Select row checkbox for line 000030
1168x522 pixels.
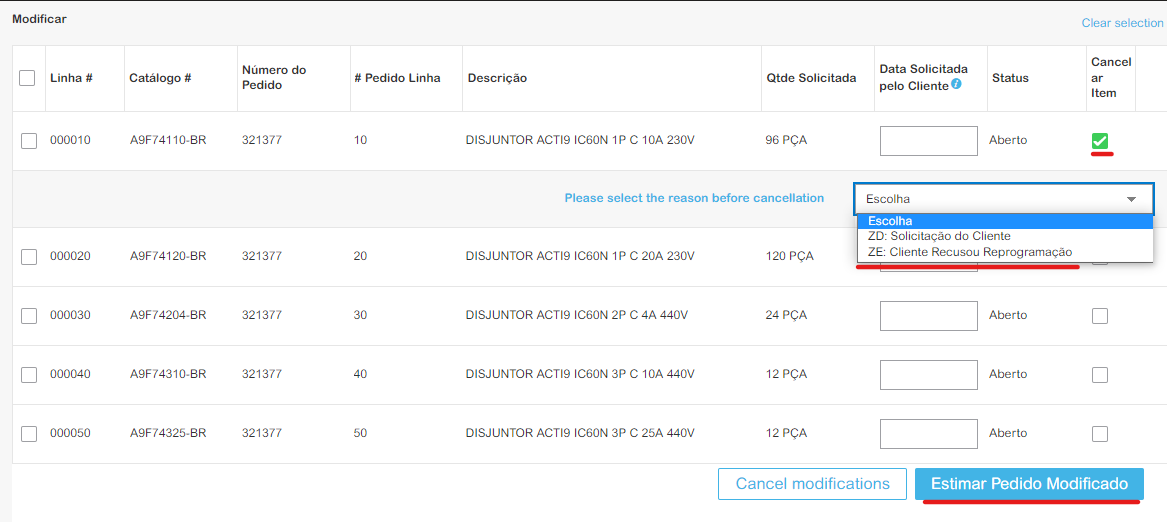click(29, 316)
